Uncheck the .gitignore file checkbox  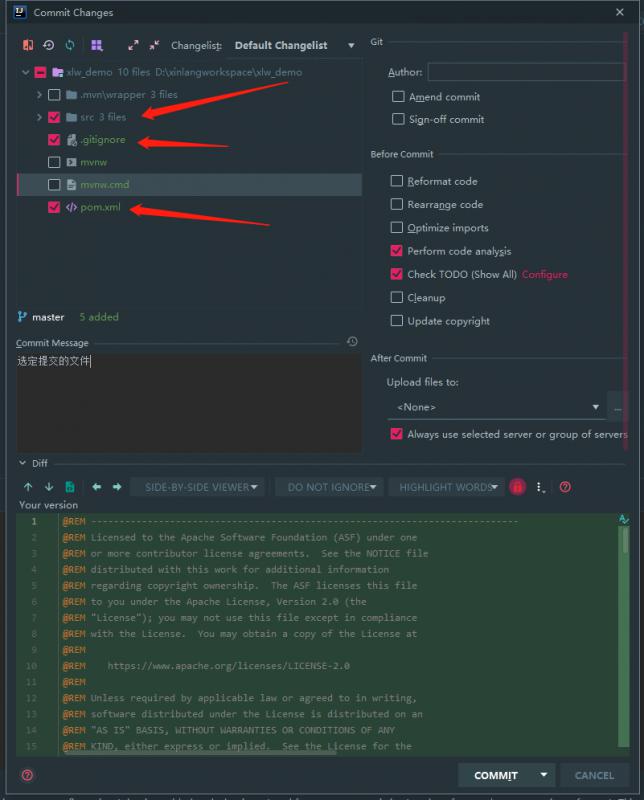[54, 140]
